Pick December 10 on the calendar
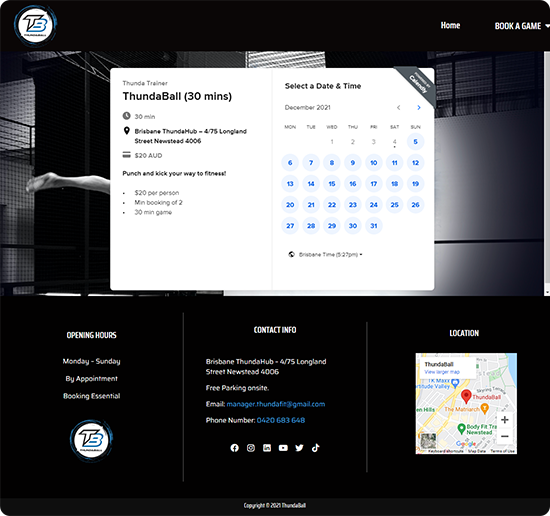Viewport: 550px width, 516px height. [x=374, y=163]
